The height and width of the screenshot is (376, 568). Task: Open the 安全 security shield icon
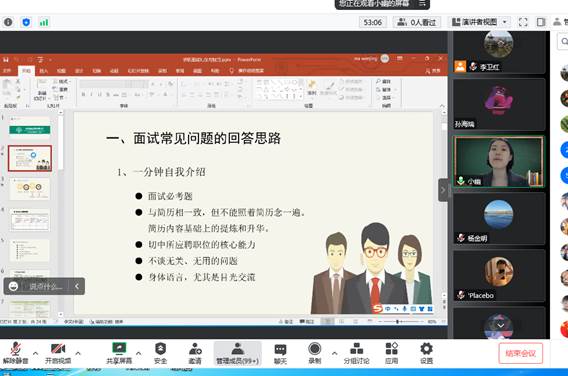(x=160, y=352)
